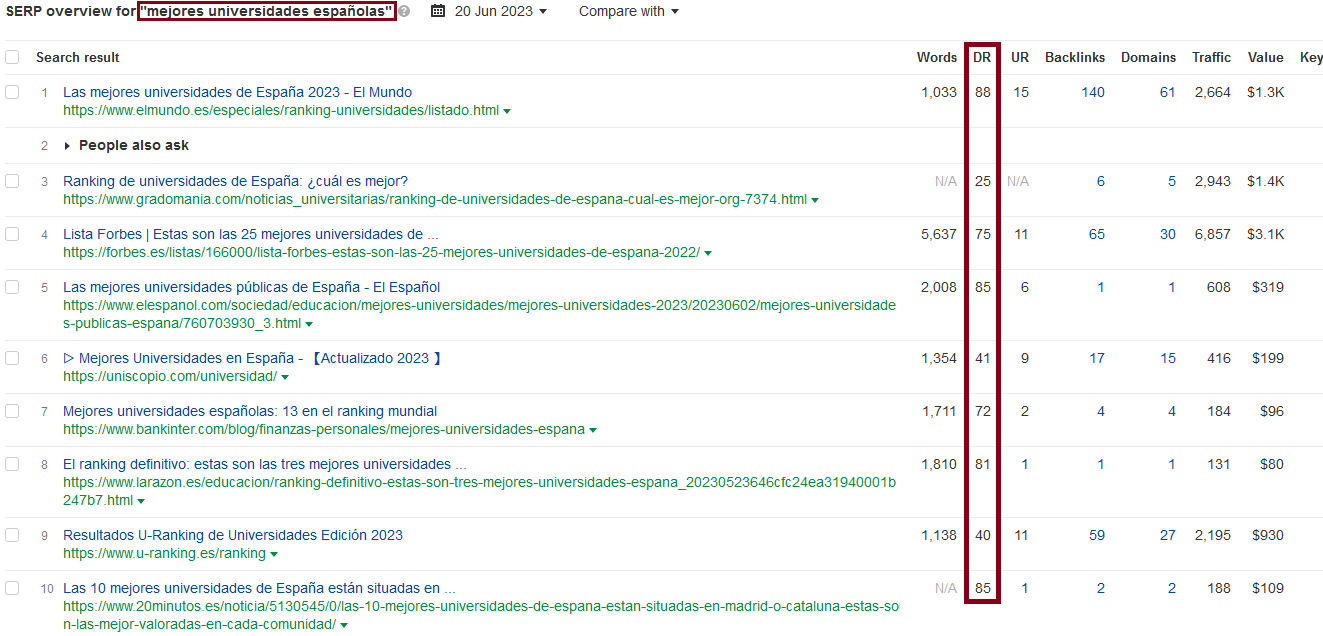Click the calendar icon next to 20 Jun 2023
Image resolution: width=1323 pixels, height=636 pixels.
click(x=438, y=11)
